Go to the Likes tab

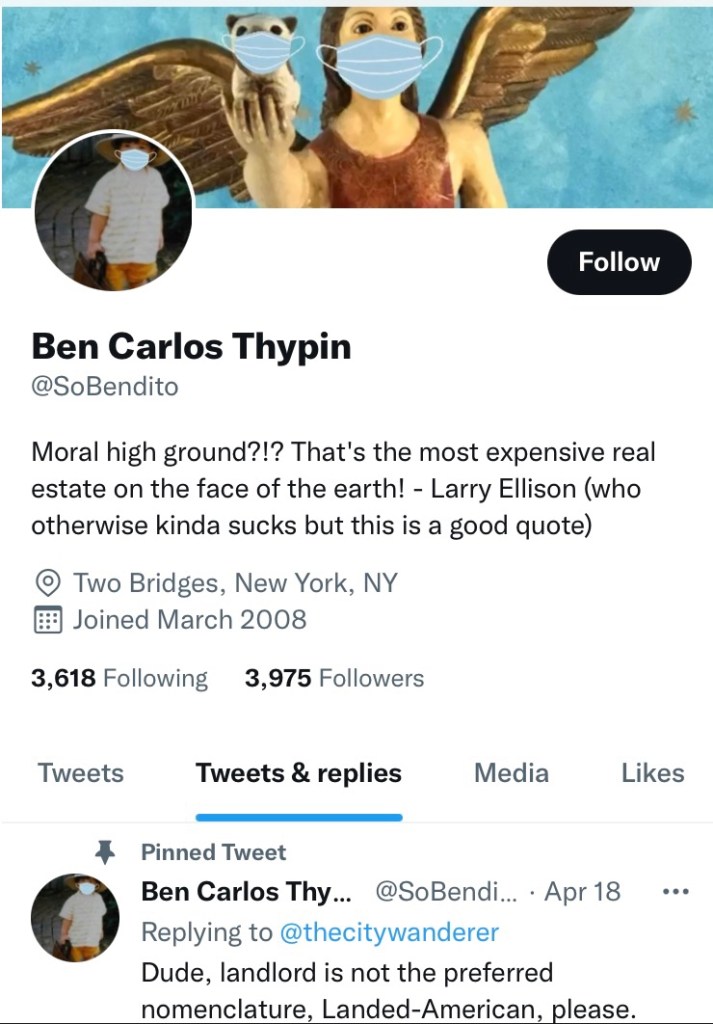click(x=652, y=773)
